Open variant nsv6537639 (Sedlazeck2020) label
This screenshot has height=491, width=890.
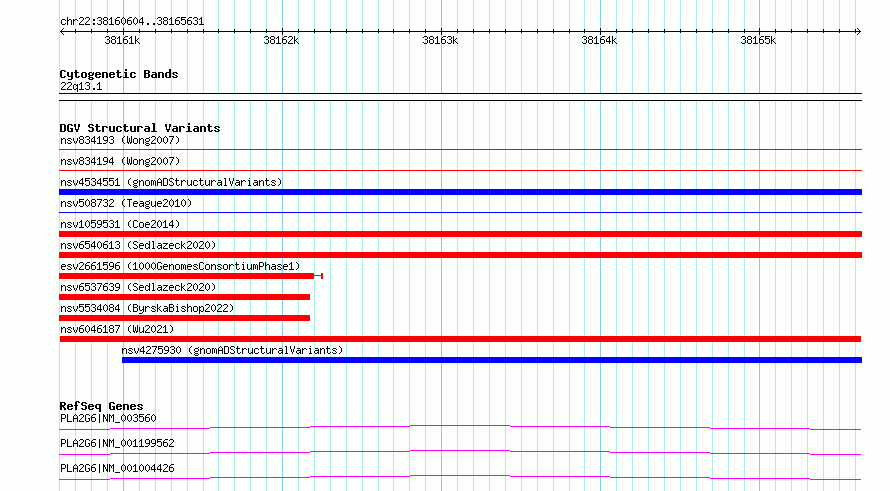click(138, 287)
